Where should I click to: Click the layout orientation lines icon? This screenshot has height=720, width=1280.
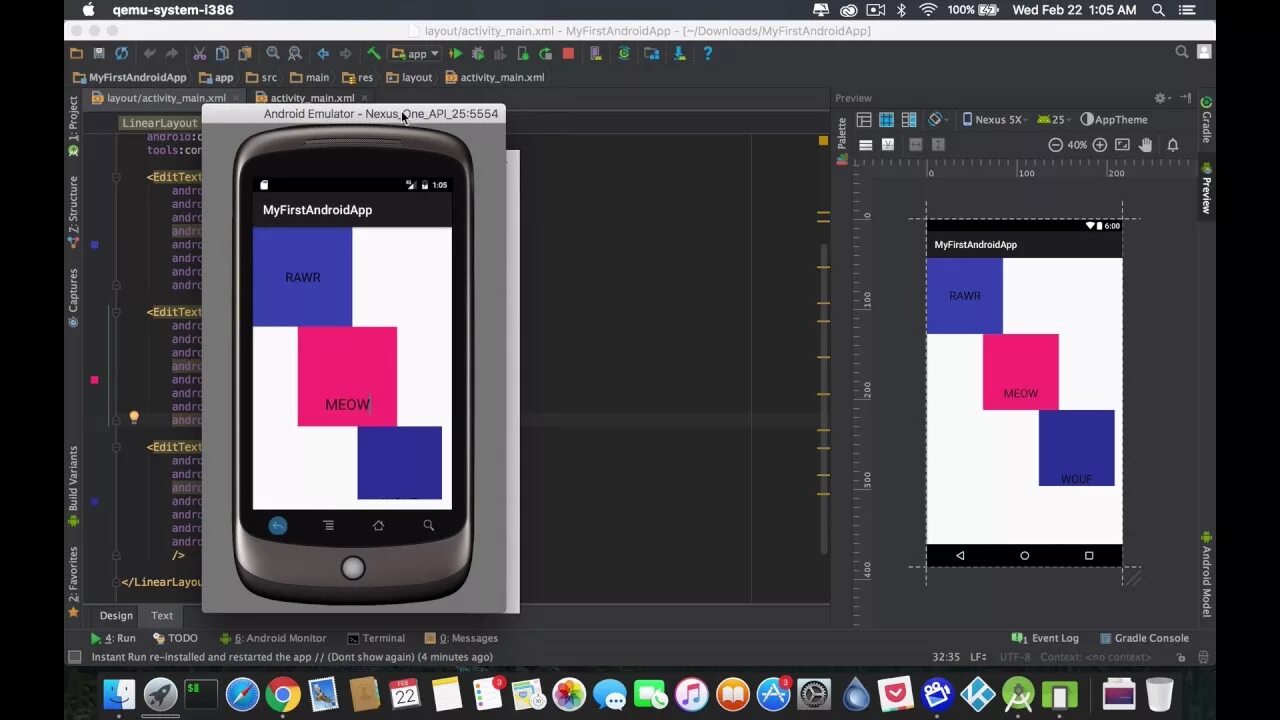(x=866, y=145)
